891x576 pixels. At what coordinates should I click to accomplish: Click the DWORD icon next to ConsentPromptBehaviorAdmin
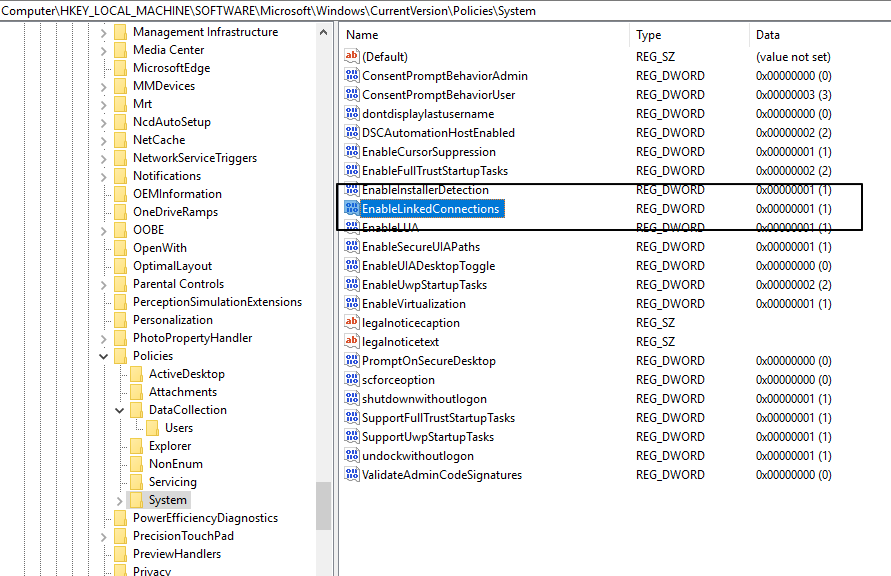coord(354,75)
